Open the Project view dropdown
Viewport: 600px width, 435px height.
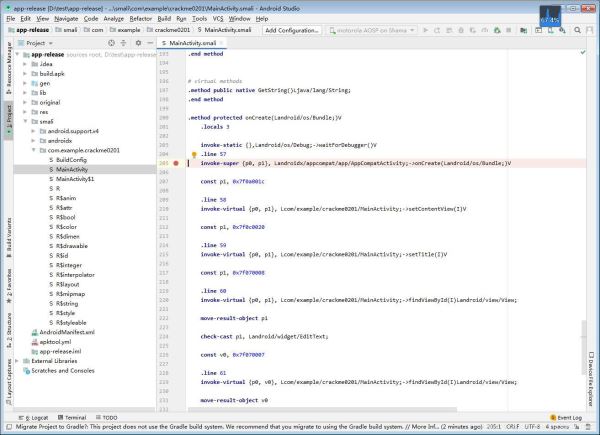click(39, 44)
